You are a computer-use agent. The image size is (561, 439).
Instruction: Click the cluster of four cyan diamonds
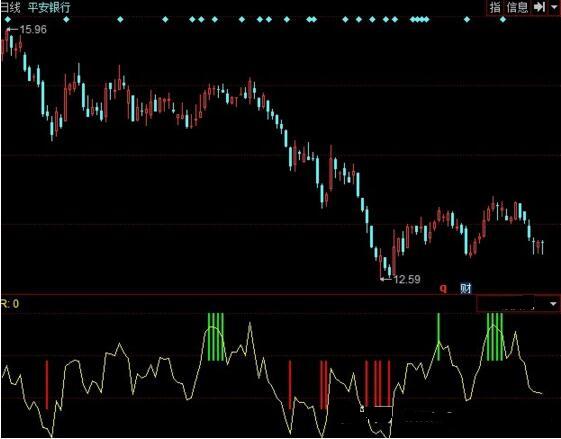tap(419, 19)
